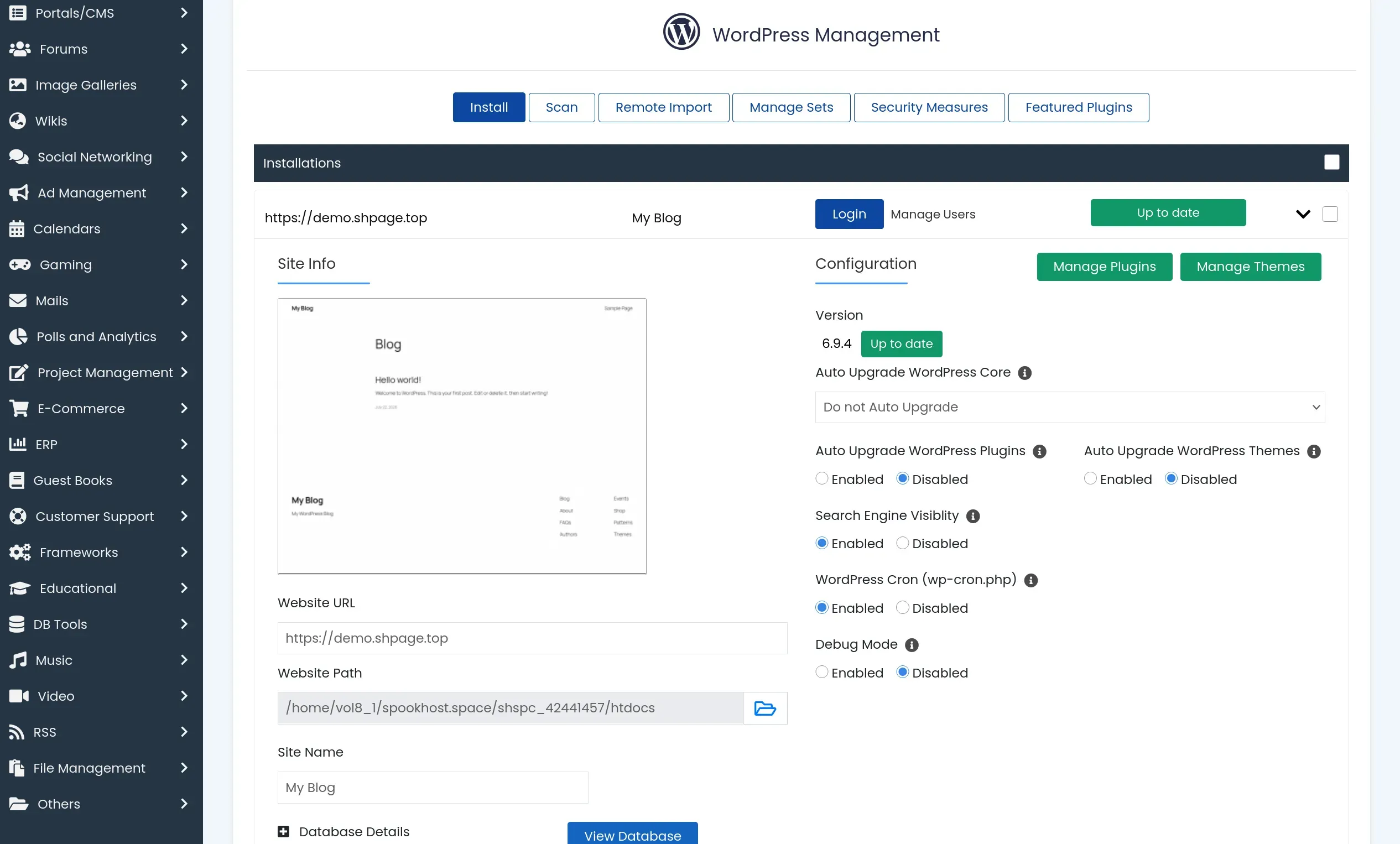The width and height of the screenshot is (1400, 844).
Task: Click the Image Galleries picture icon
Action: [x=18, y=85]
